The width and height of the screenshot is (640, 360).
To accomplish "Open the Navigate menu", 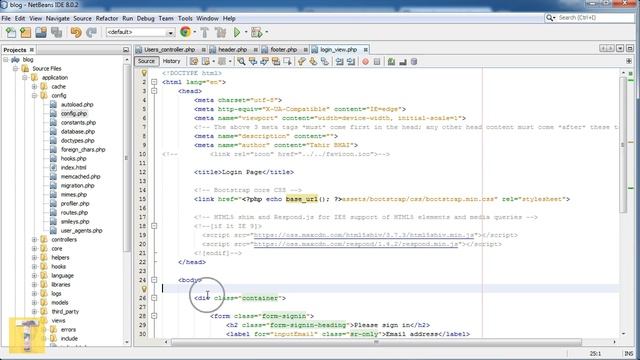I will click(58, 18).
